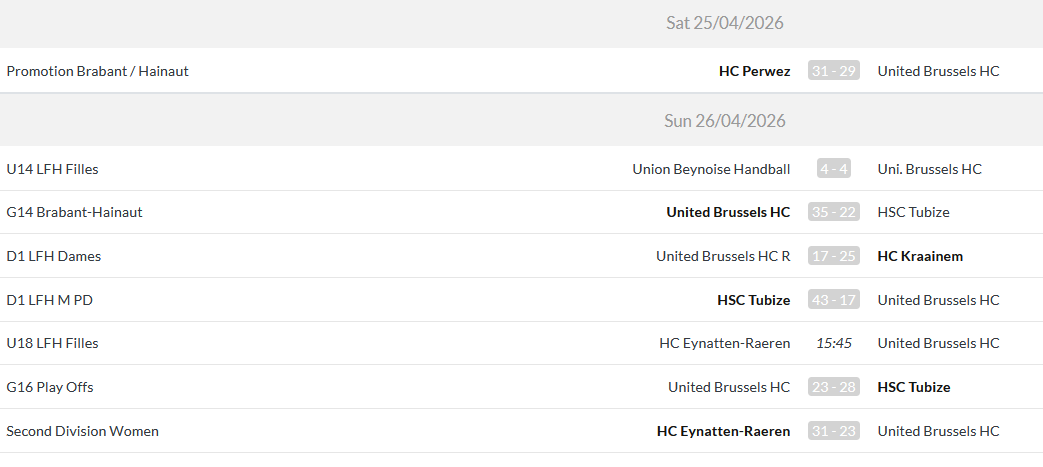Open Union Beynoise Handball team link

[x=711, y=169]
